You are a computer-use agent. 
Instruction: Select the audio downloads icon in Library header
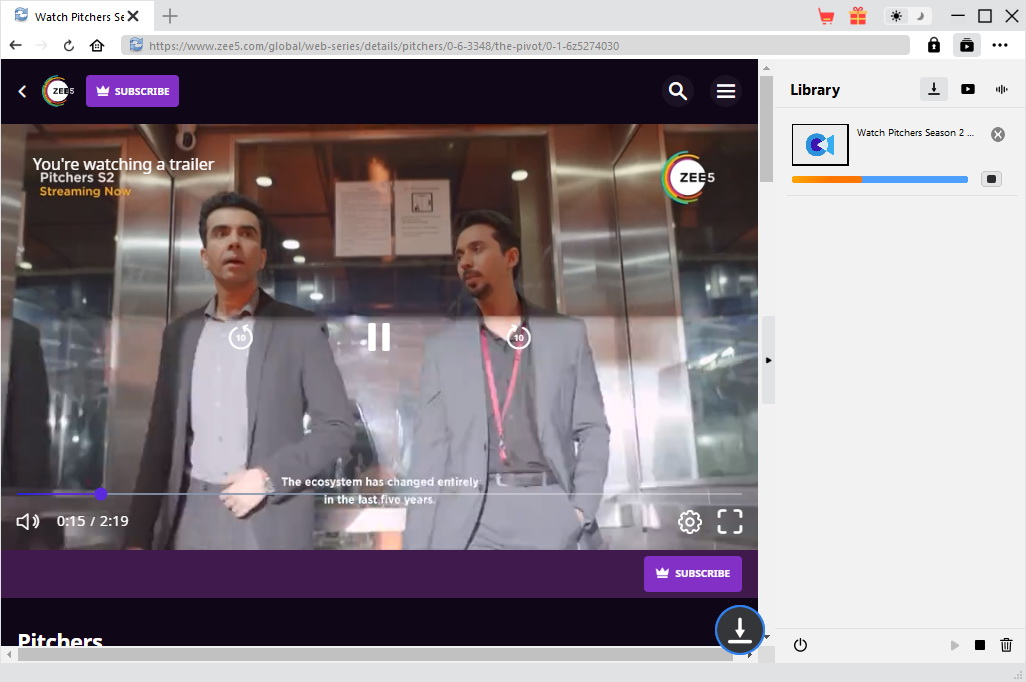point(1001,89)
